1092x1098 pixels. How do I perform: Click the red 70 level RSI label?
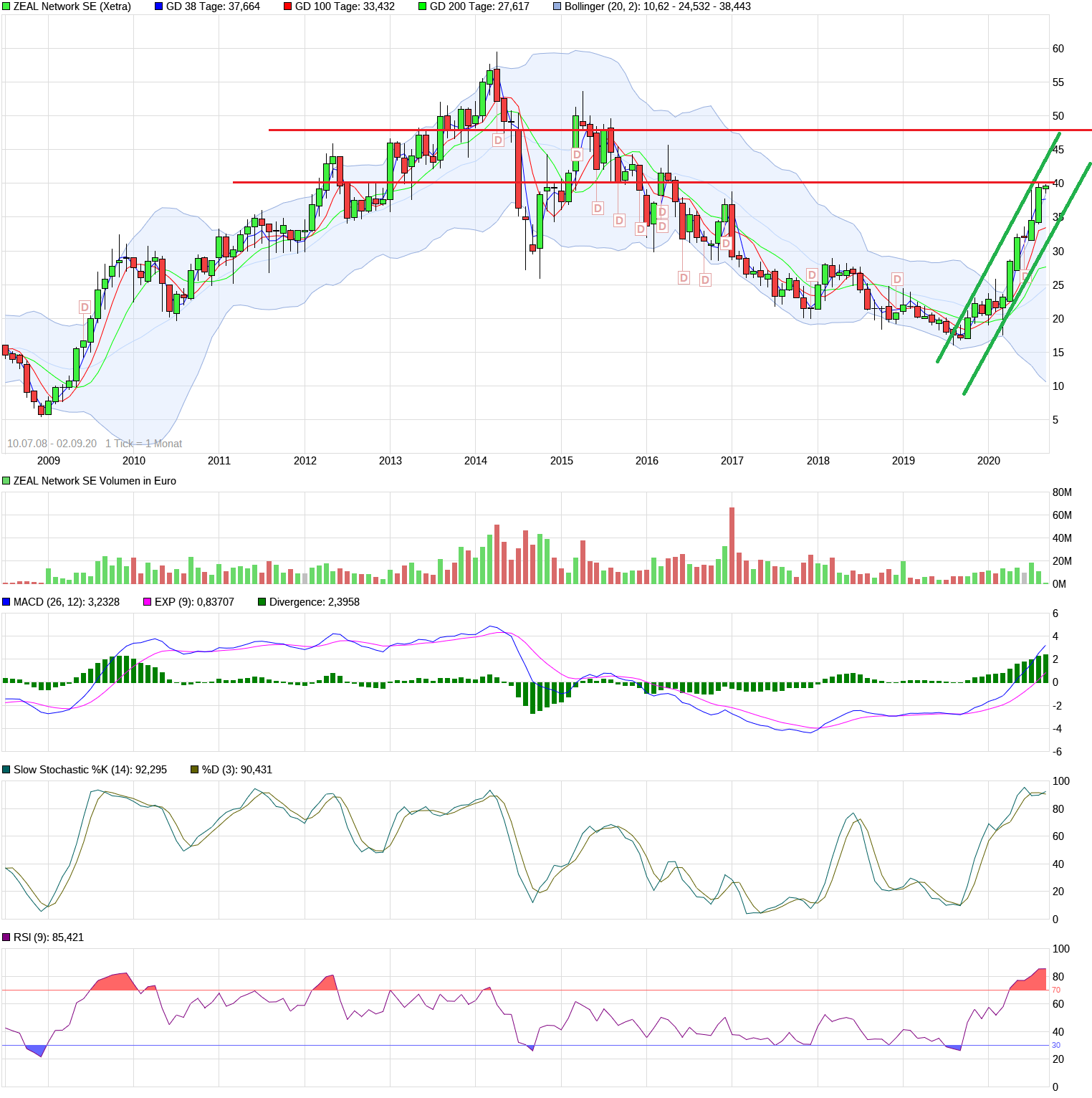[1056, 990]
